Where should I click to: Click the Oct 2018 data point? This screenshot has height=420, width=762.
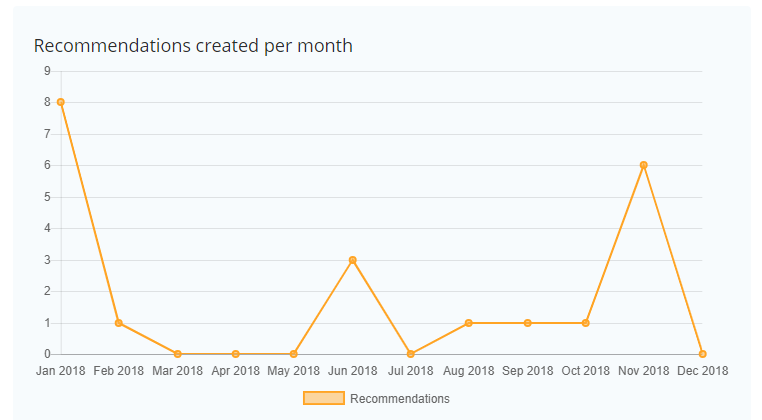[585, 323]
